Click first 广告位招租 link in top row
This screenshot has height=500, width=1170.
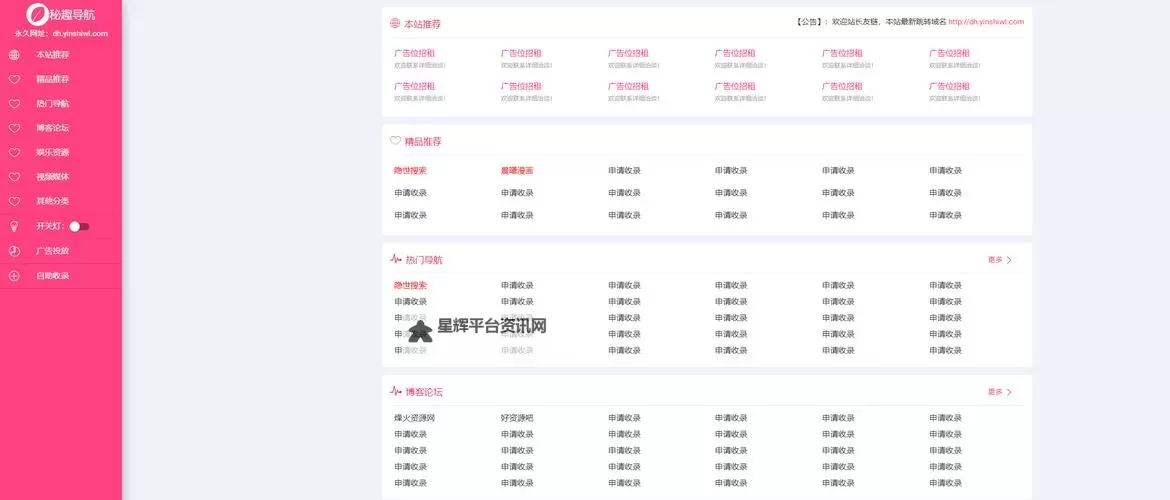[x=414, y=53]
